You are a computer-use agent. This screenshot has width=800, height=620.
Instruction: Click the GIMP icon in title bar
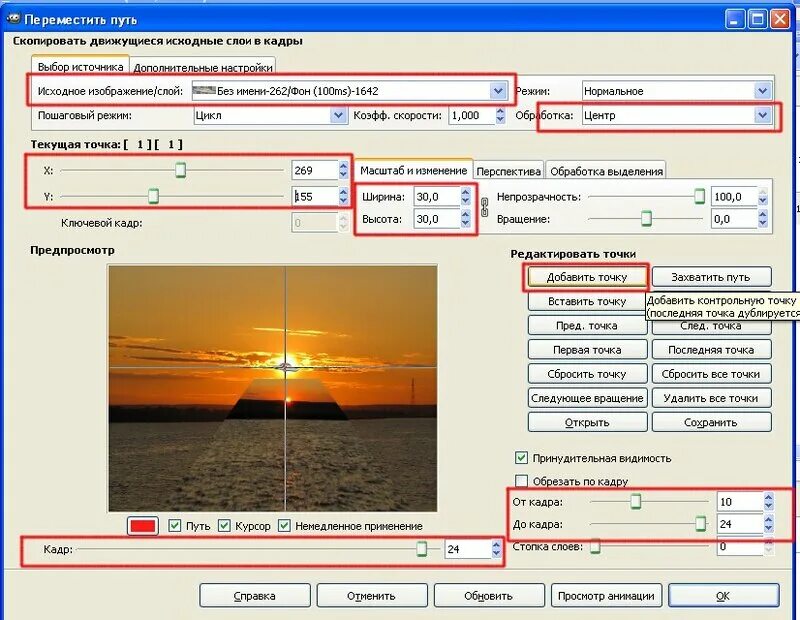(x=13, y=19)
